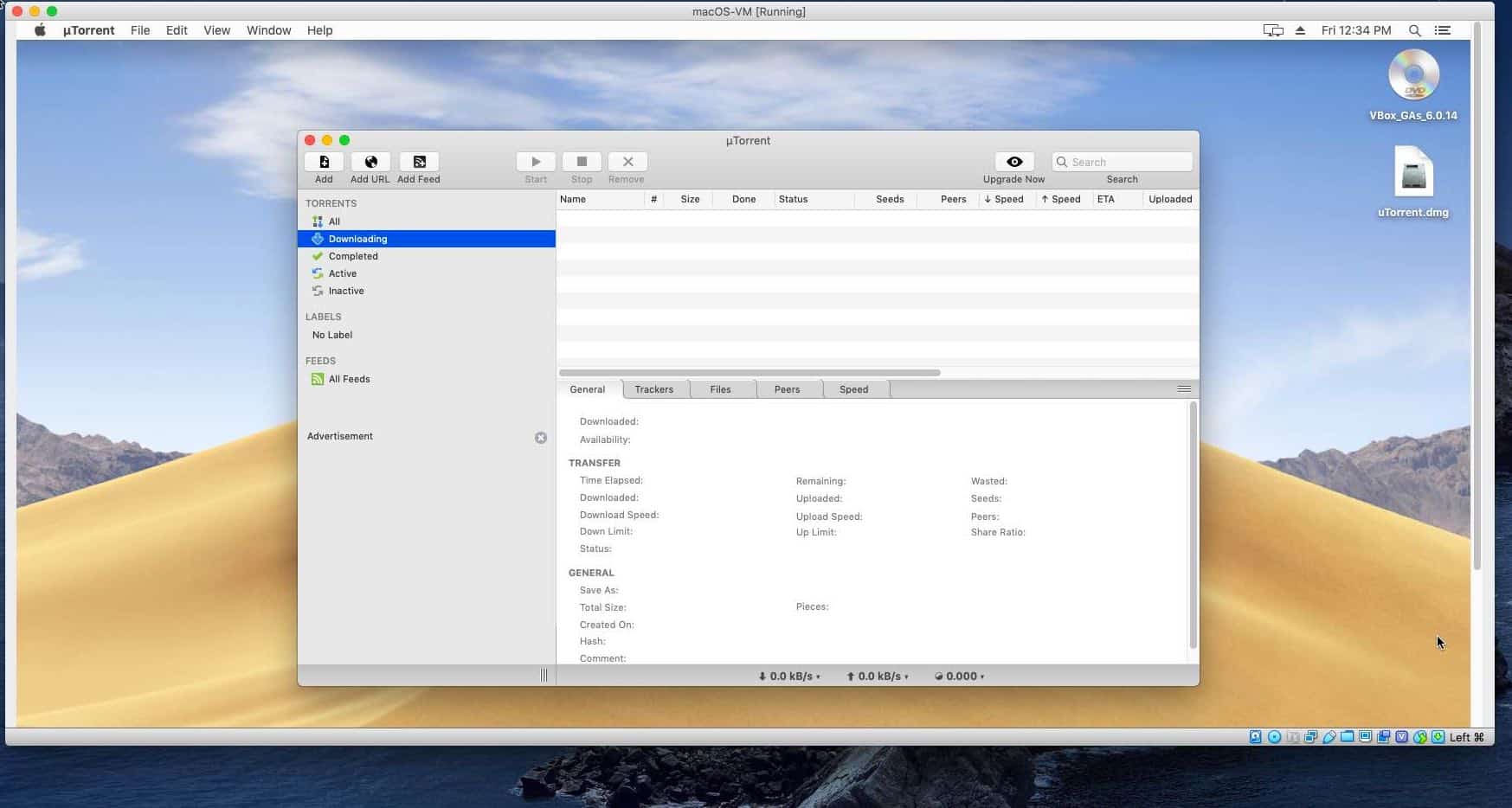Click the Start play button in toolbar
The height and width of the screenshot is (808, 1512).
[x=536, y=162]
